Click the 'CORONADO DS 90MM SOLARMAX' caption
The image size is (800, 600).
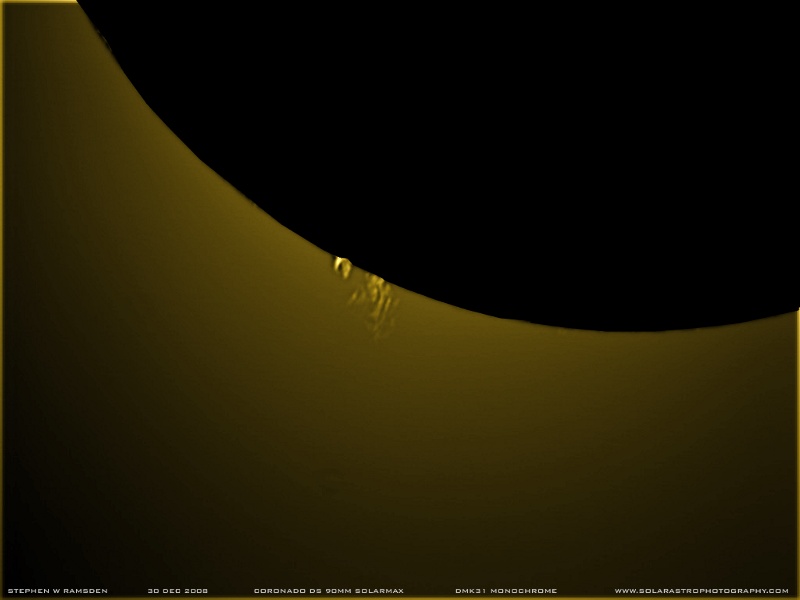pos(329,591)
